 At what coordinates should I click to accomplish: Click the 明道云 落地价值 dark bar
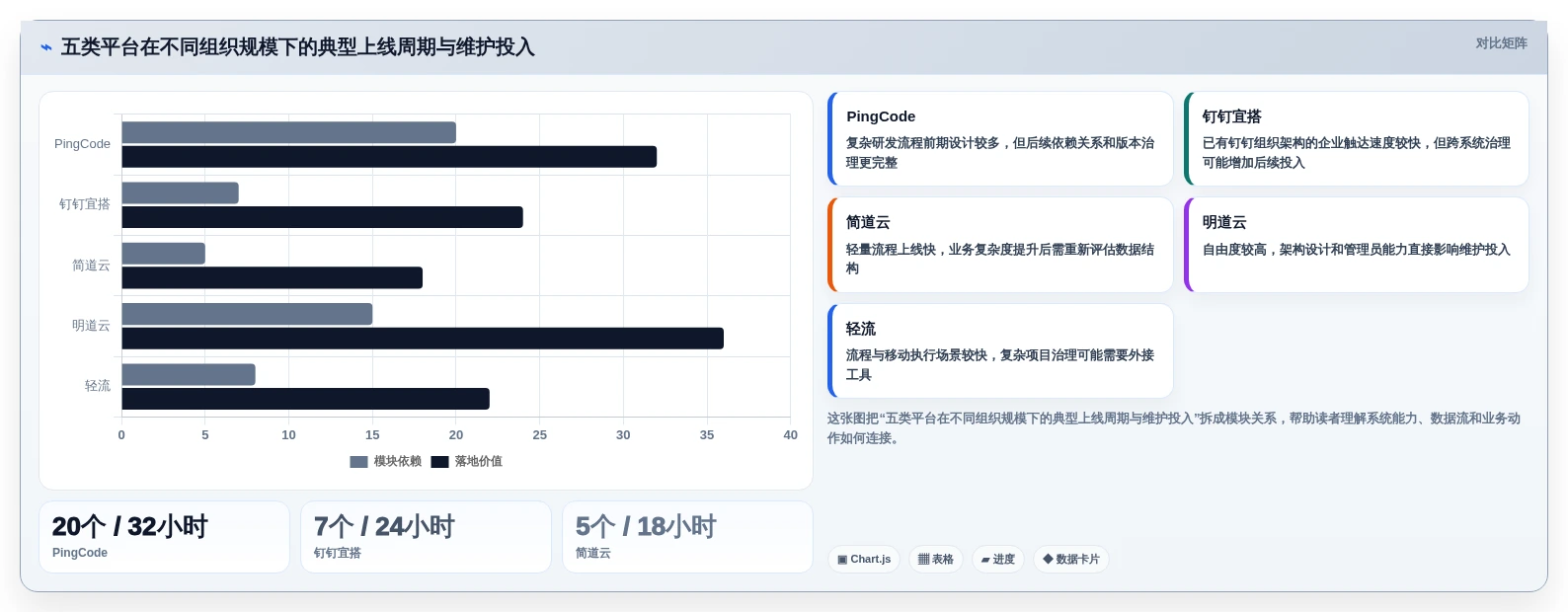423,339
